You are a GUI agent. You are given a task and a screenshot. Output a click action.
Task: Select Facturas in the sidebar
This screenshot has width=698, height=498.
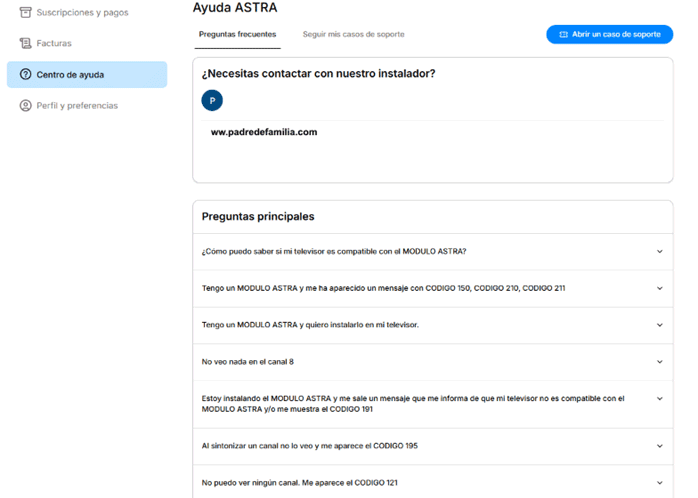(54, 43)
